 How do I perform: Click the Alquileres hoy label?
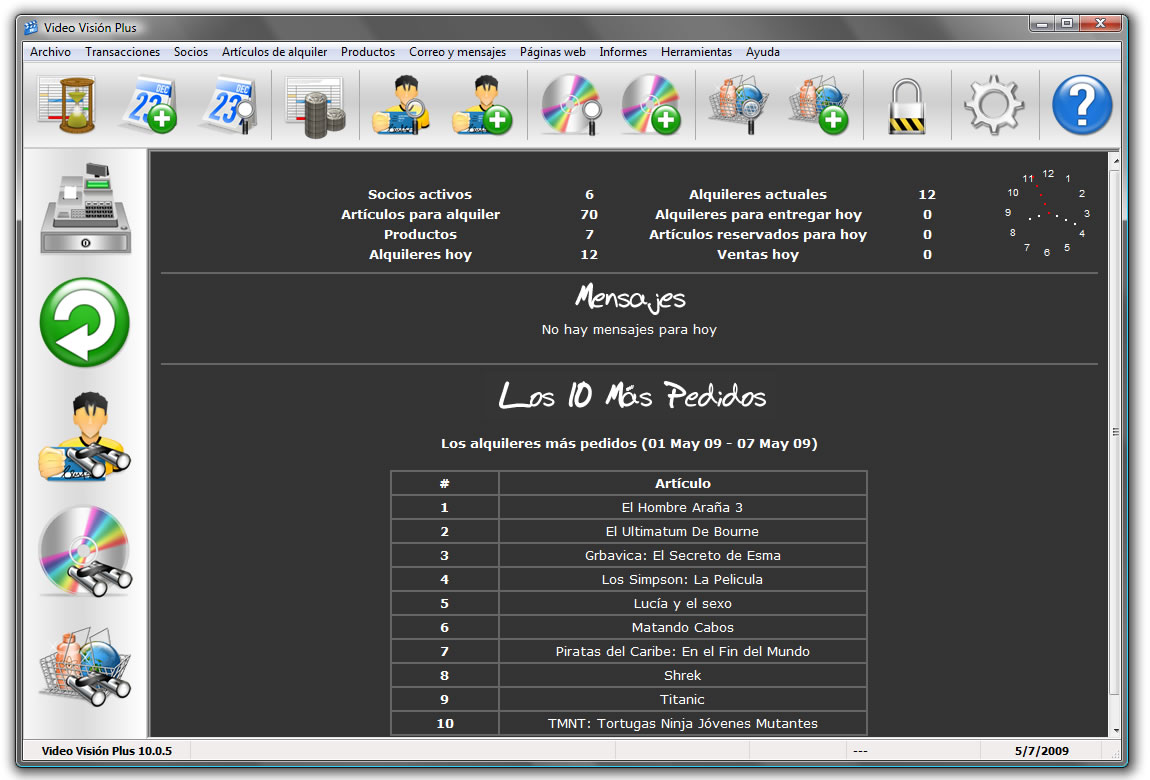pyautogui.click(x=420, y=254)
